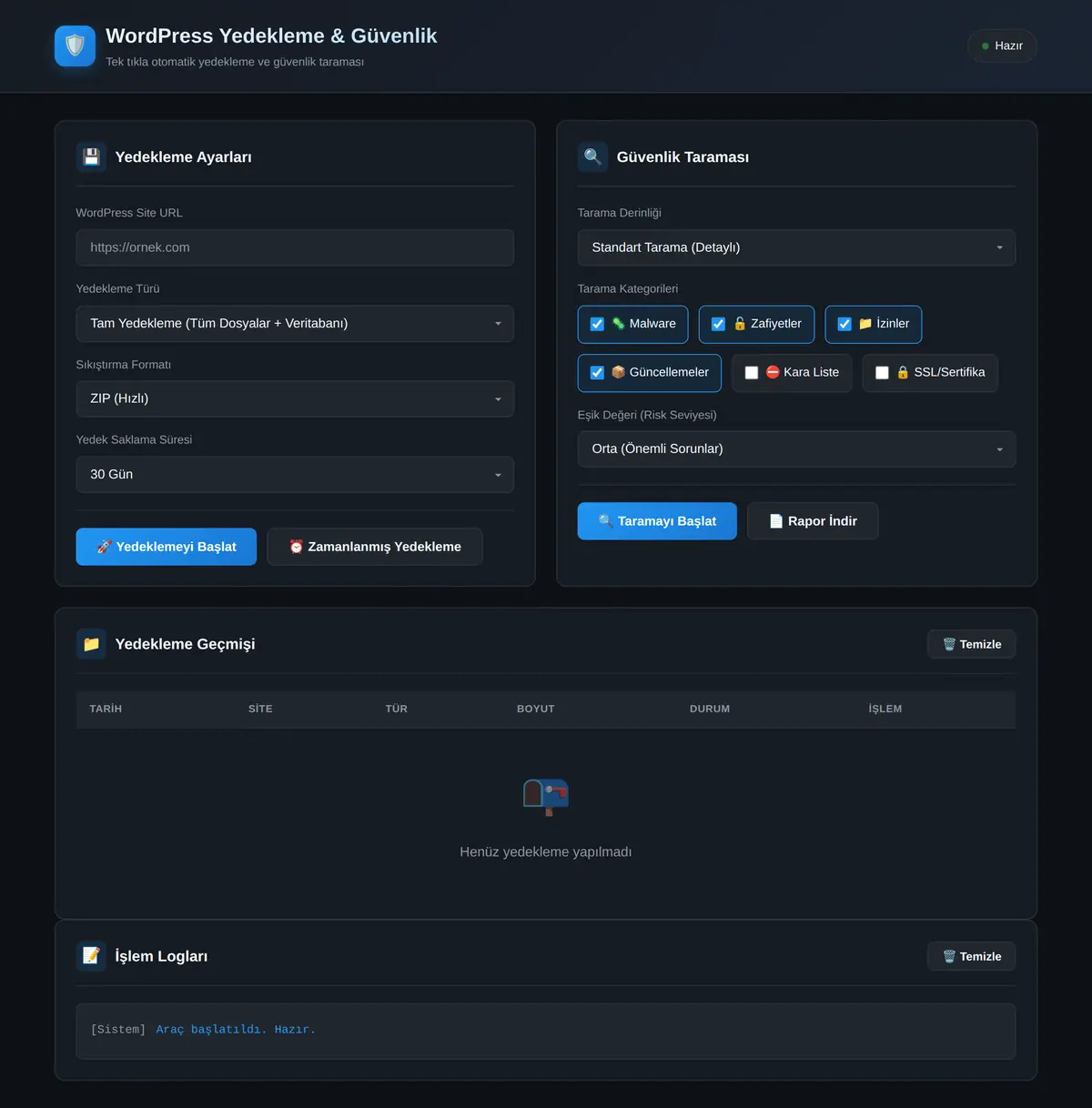Click the Hazır status badge
Image resolution: width=1092 pixels, height=1108 pixels.
(1002, 45)
